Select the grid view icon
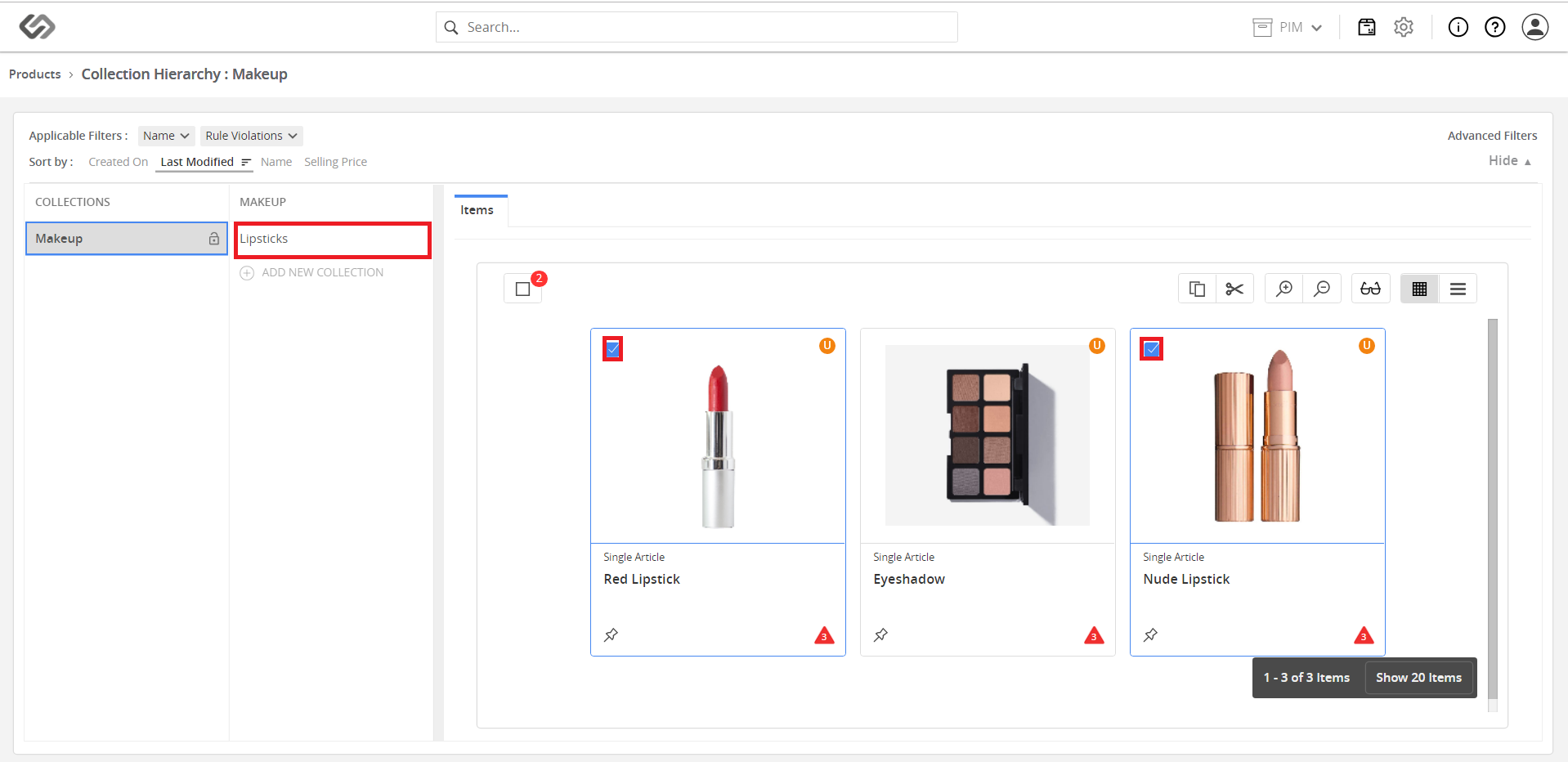This screenshot has height=762, width=1568. [x=1419, y=289]
